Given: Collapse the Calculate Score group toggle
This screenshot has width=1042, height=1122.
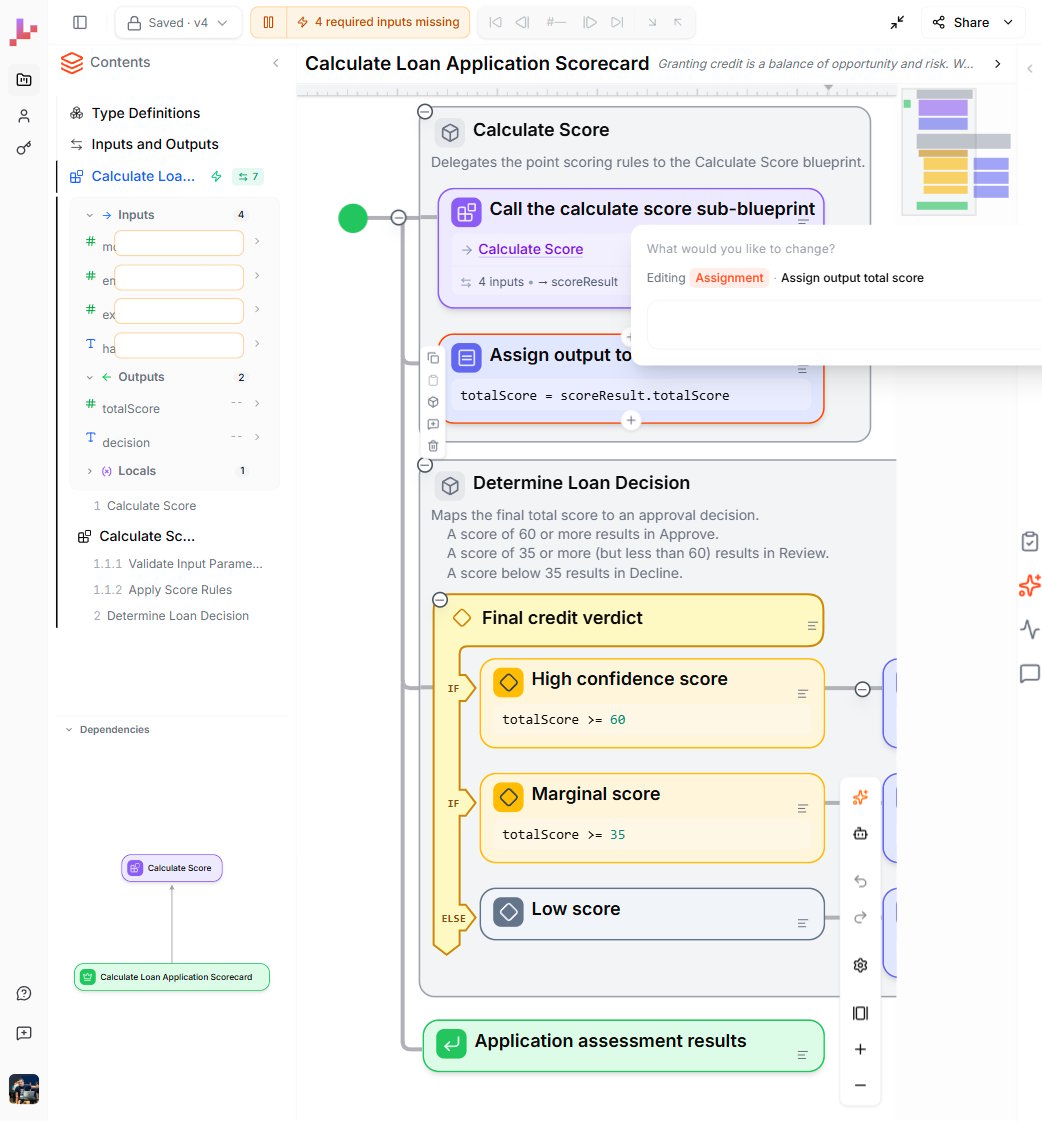Looking at the screenshot, I should (x=425, y=112).
